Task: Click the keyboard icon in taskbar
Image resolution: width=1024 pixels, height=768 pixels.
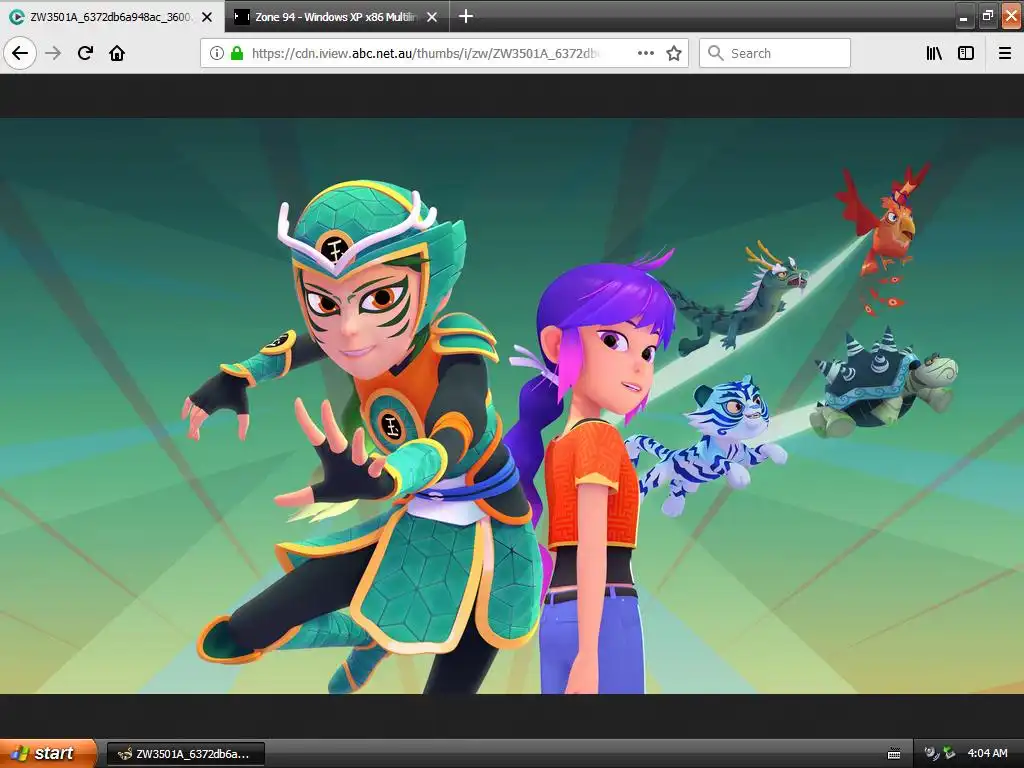Action: point(894,754)
